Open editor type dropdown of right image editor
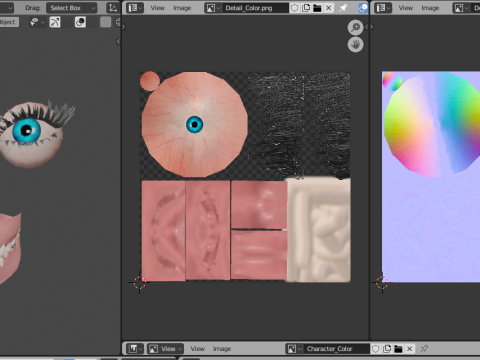 [x=383, y=8]
